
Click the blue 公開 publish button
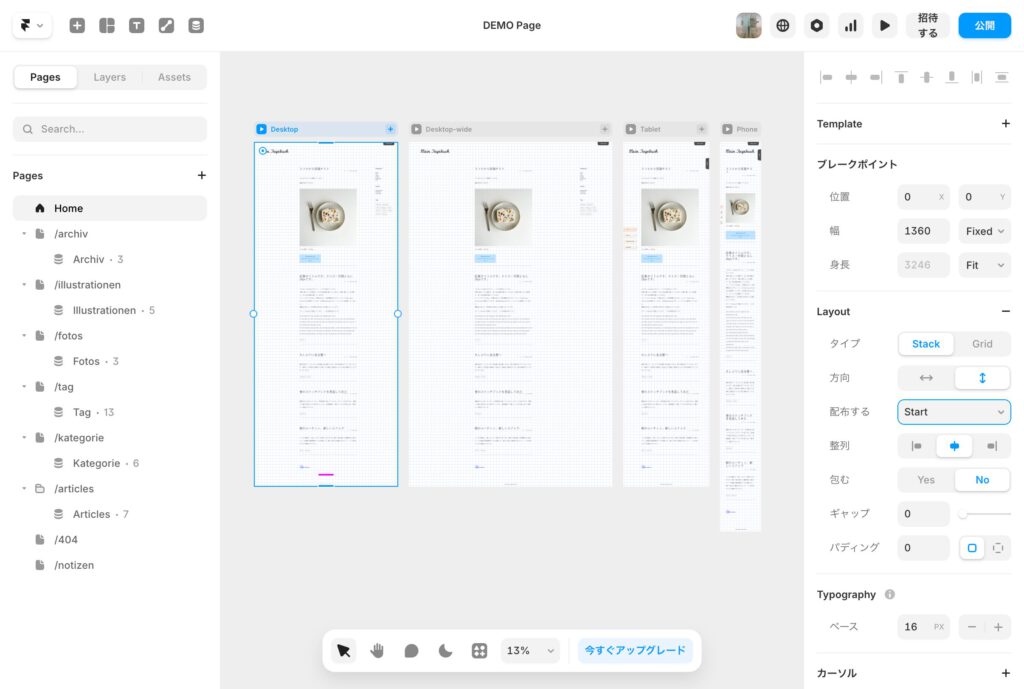tap(984, 26)
